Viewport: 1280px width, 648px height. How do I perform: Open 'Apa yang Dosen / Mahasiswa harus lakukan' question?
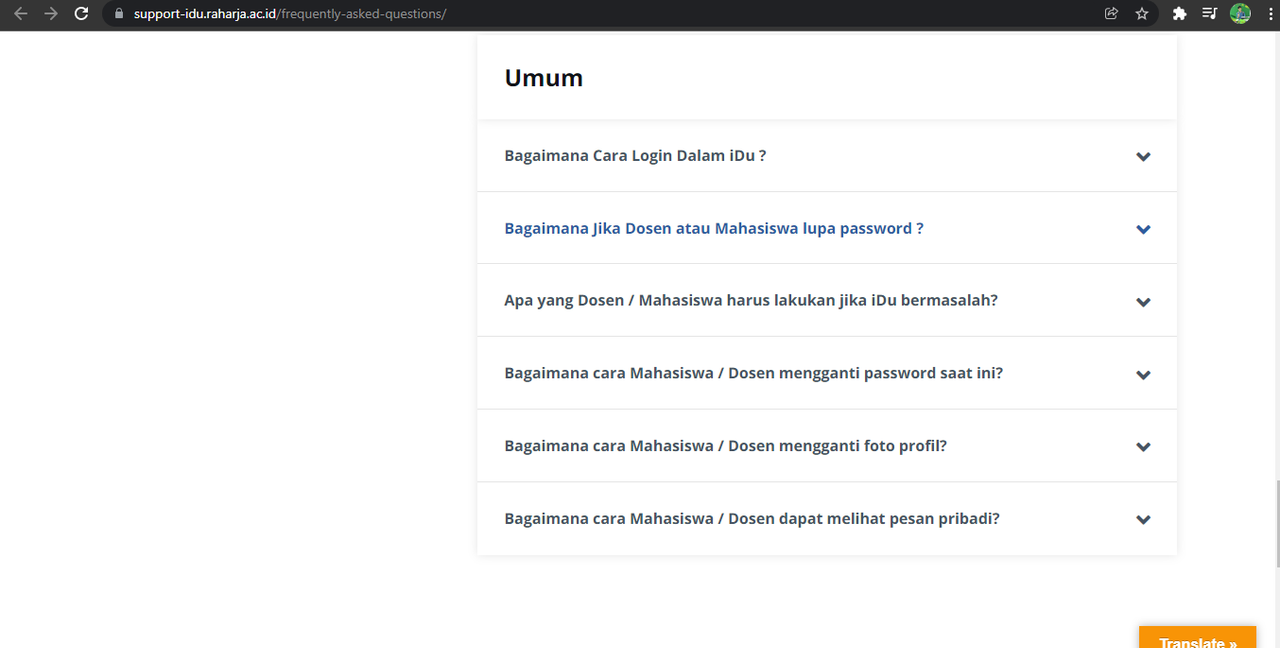pyautogui.click(x=751, y=300)
